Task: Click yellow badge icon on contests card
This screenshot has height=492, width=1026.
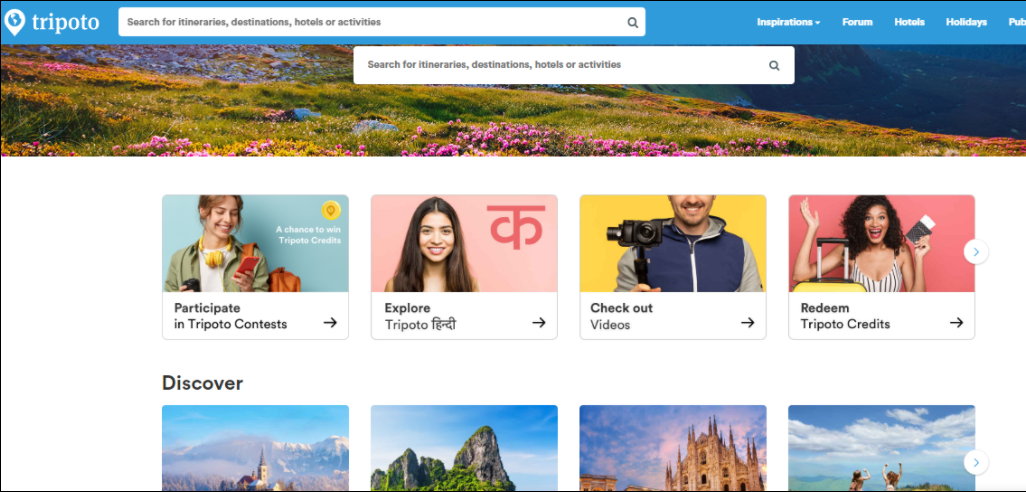Action: click(x=331, y=210)
